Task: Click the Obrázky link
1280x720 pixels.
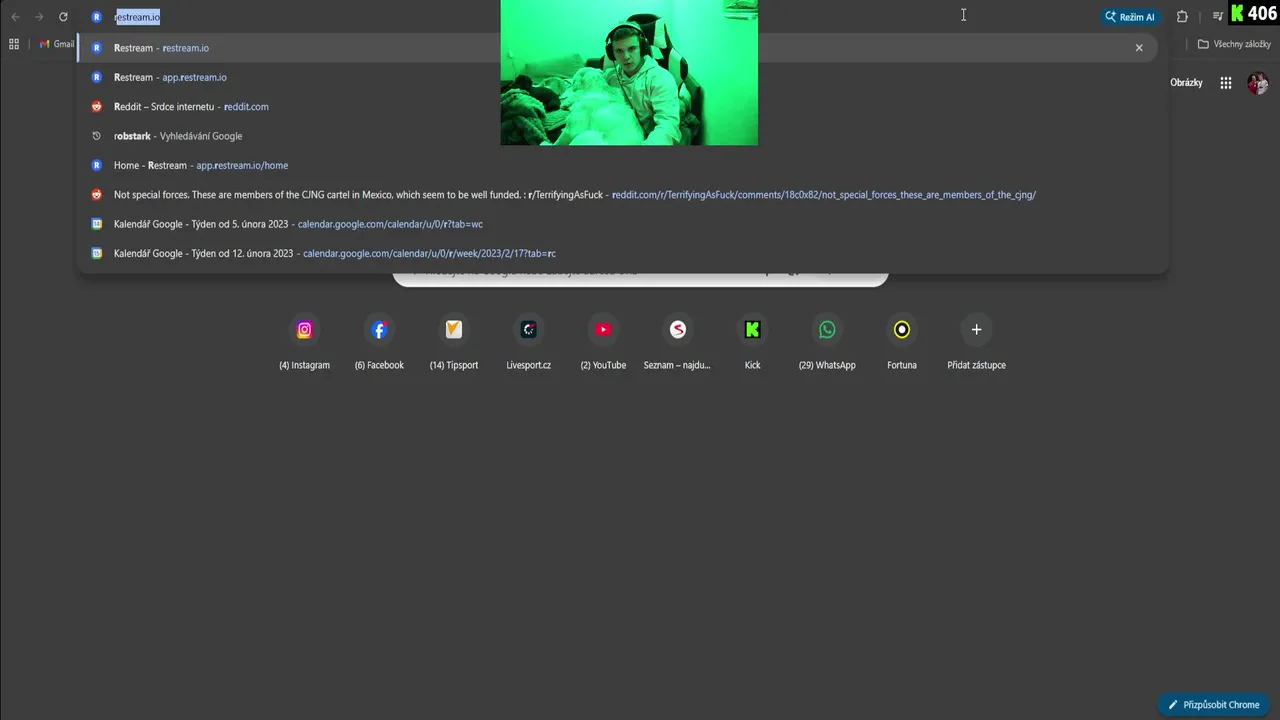Action: tap(1186, 83)
